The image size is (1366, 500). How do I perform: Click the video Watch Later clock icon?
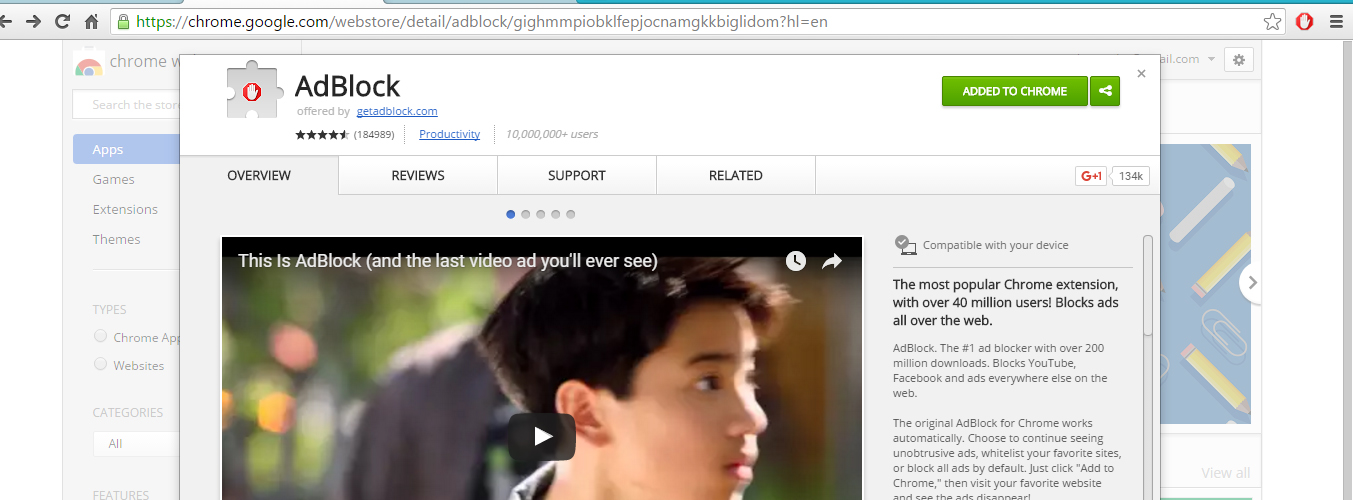[x=796, y=261]
